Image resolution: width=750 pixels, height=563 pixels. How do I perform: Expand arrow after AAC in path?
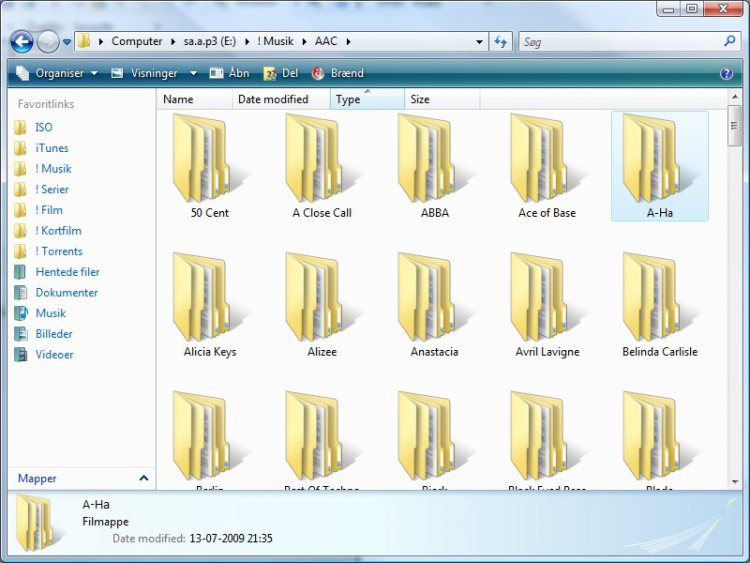click(x=348, y=42)
